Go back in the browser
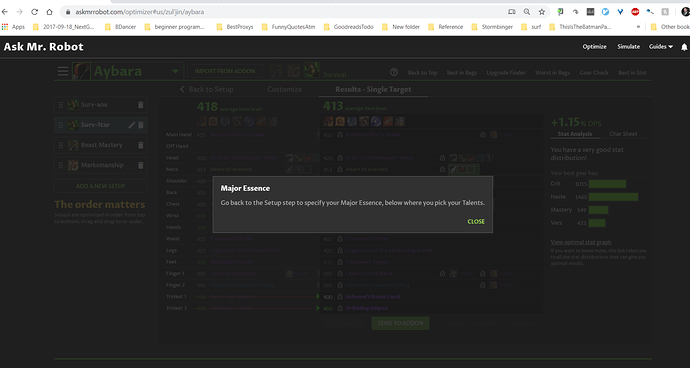 (x=5, y=12)
